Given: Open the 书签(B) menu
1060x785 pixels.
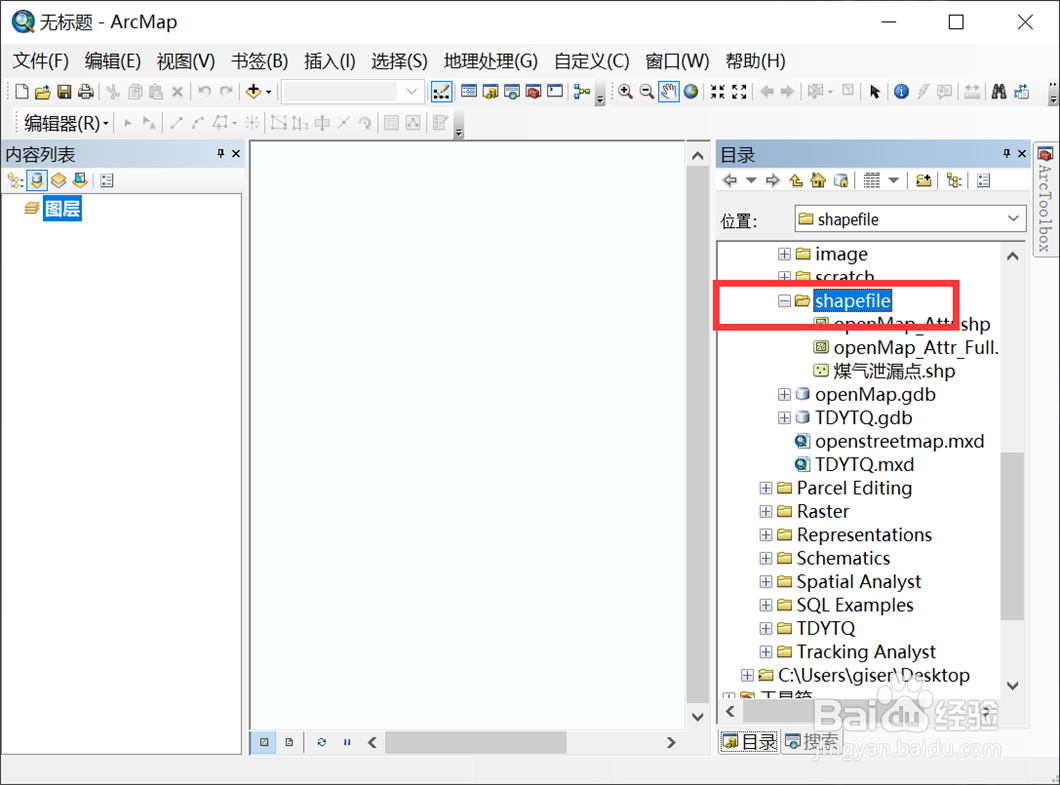Looking at the screenshot, I should (259, 61).
